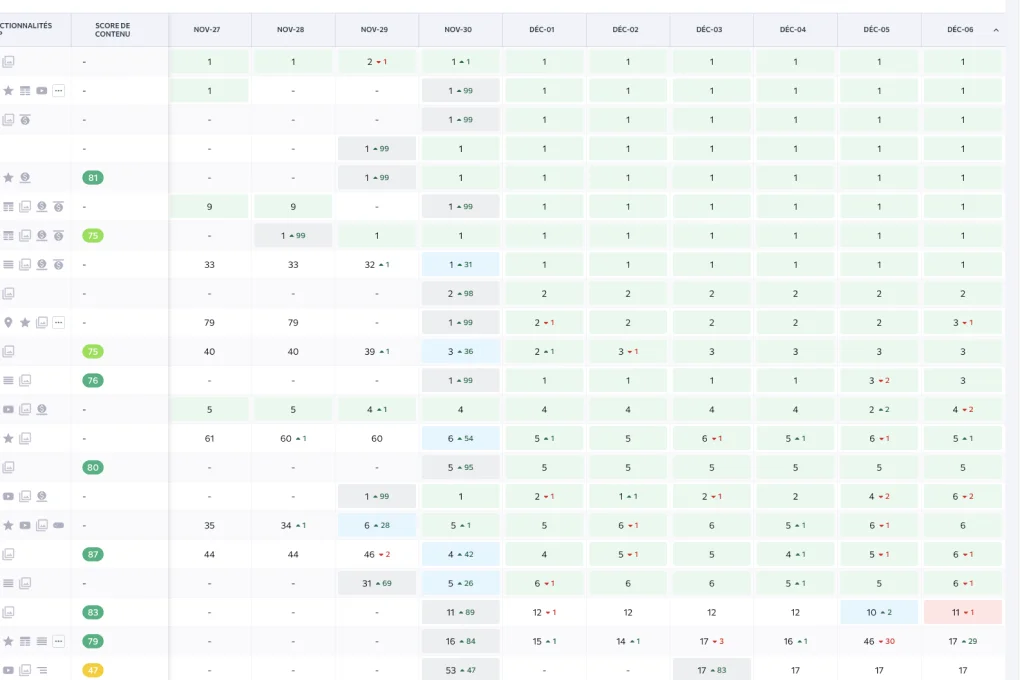Toggle sort arrow next to DÉC-06 header
Screen dimensions: 1020x680
click(x=995, y=30)
